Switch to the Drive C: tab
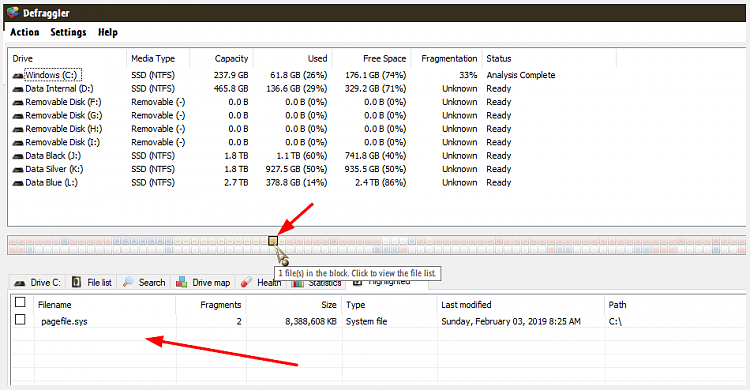The height and width of the screenshot is (390, 750). tap(37, 283)
